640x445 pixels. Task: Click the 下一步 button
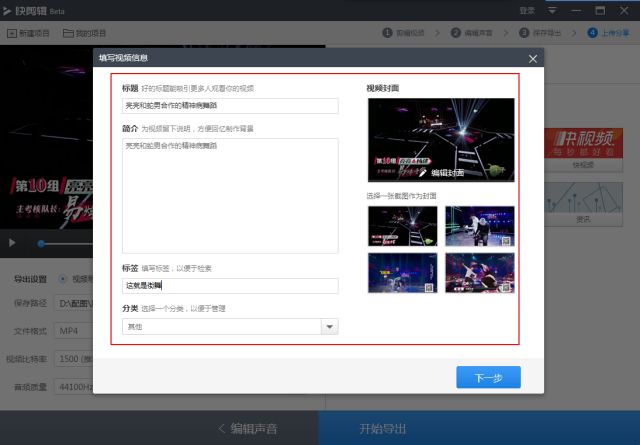point(488,377)
